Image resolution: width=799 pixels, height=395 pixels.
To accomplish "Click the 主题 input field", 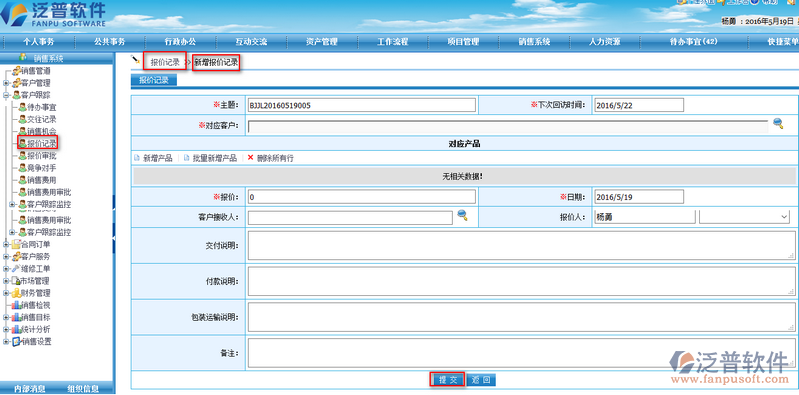I will pyautogui.click(x=361, y=106).
